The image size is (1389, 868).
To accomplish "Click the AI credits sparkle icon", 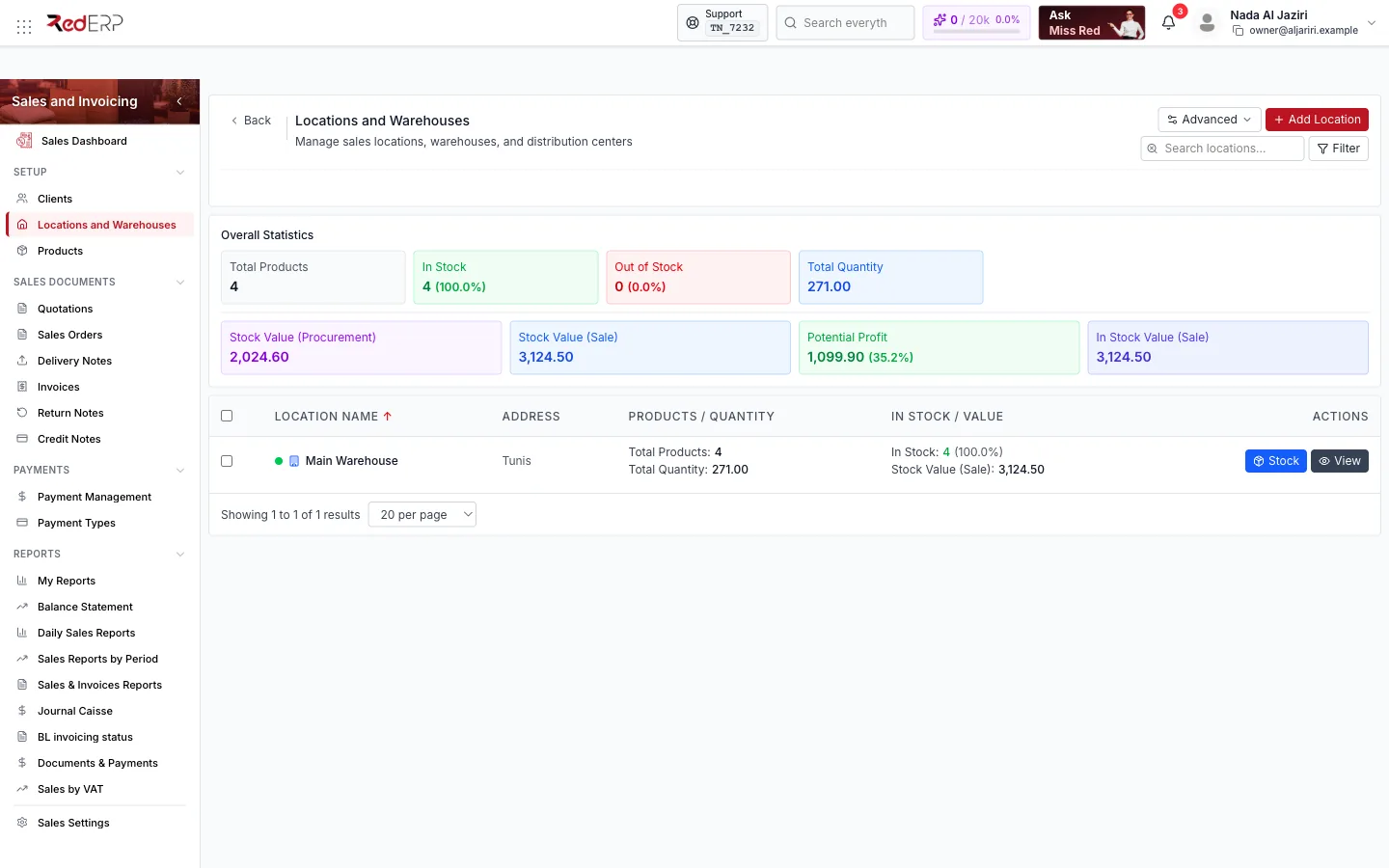I will pyautogui.click(x=940, y=19).
